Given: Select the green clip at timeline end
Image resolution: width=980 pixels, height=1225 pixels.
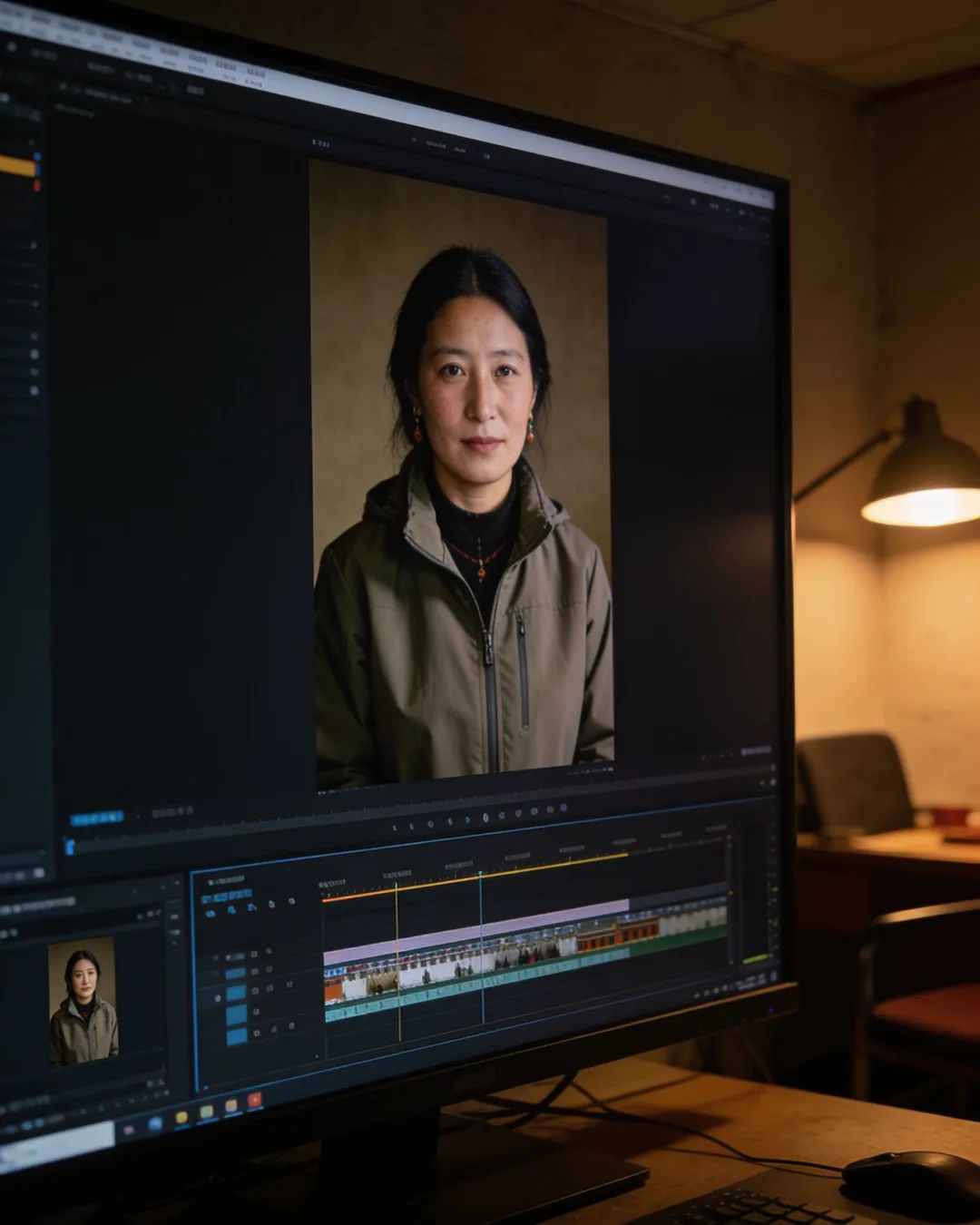Looking at the screenshot, I should coord(678,942).
